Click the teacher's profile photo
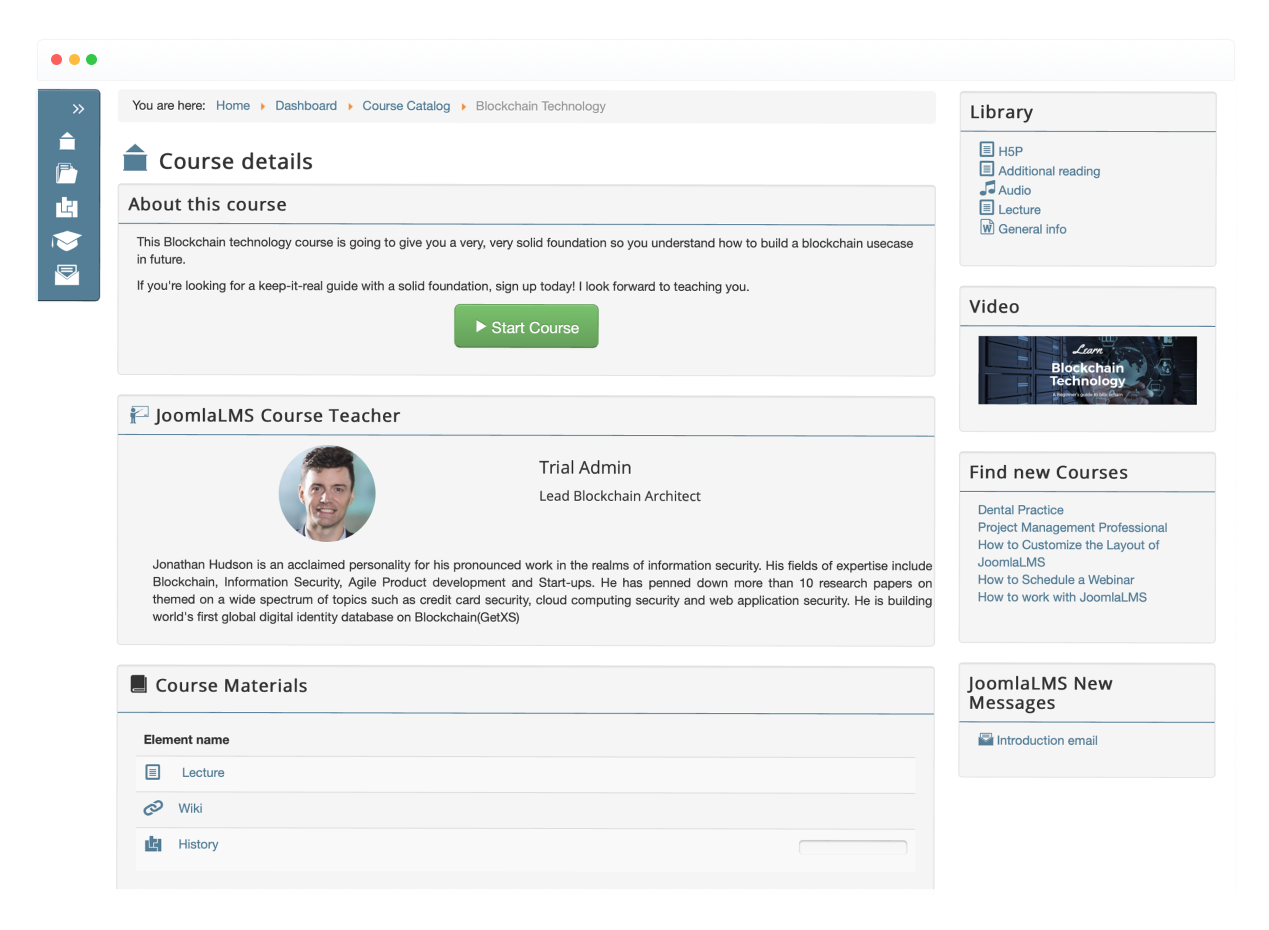Screen dimensions: 1269x930 327,494
